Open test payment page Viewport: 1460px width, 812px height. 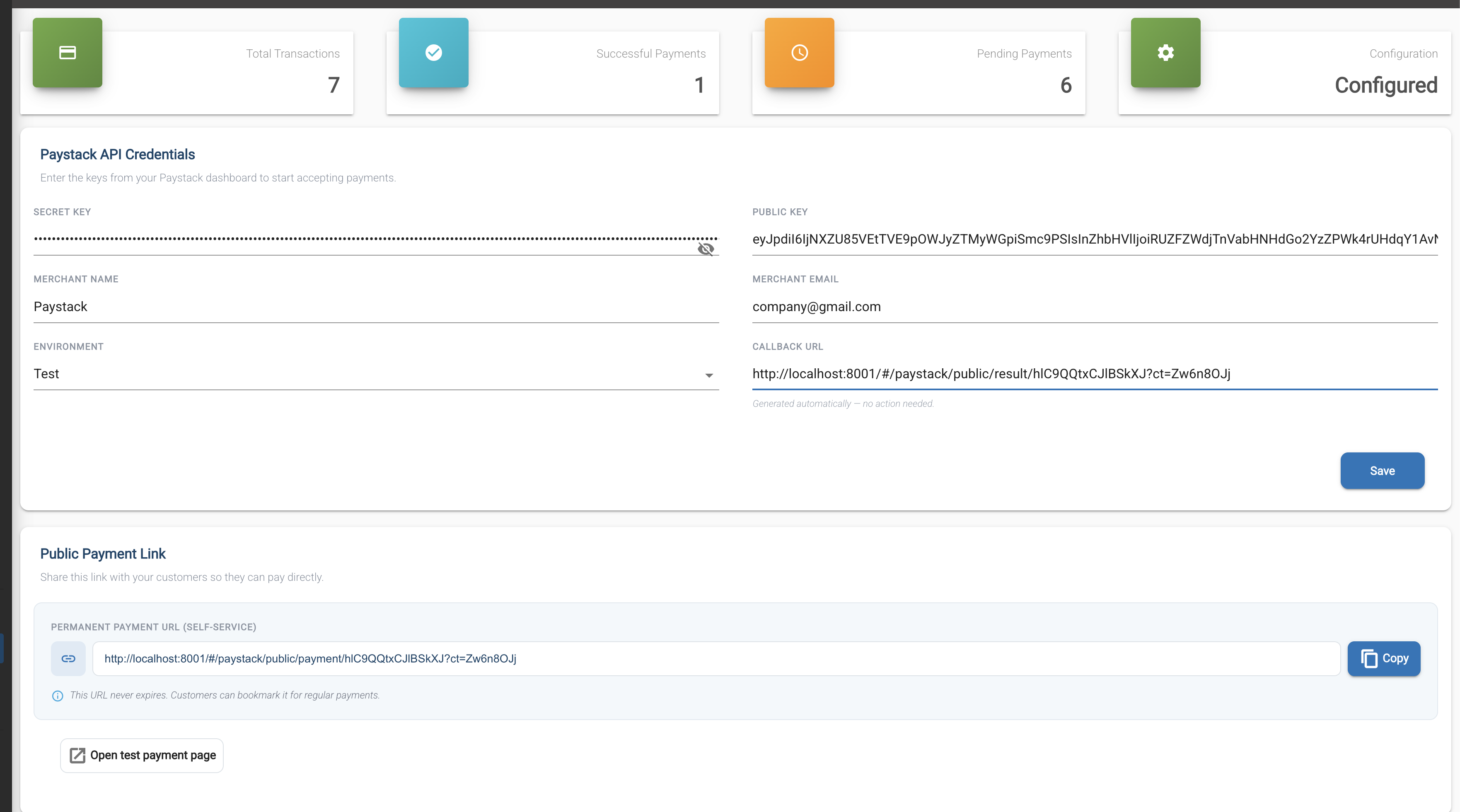coord(142,755)
